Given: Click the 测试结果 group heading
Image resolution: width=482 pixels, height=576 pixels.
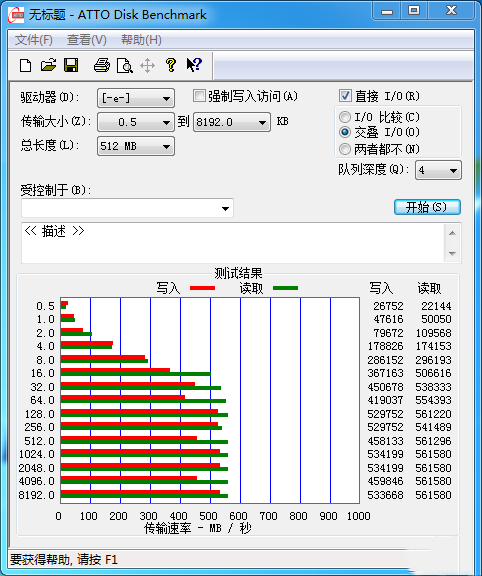Looking at the screenshot, I should (x=238, y=273).
